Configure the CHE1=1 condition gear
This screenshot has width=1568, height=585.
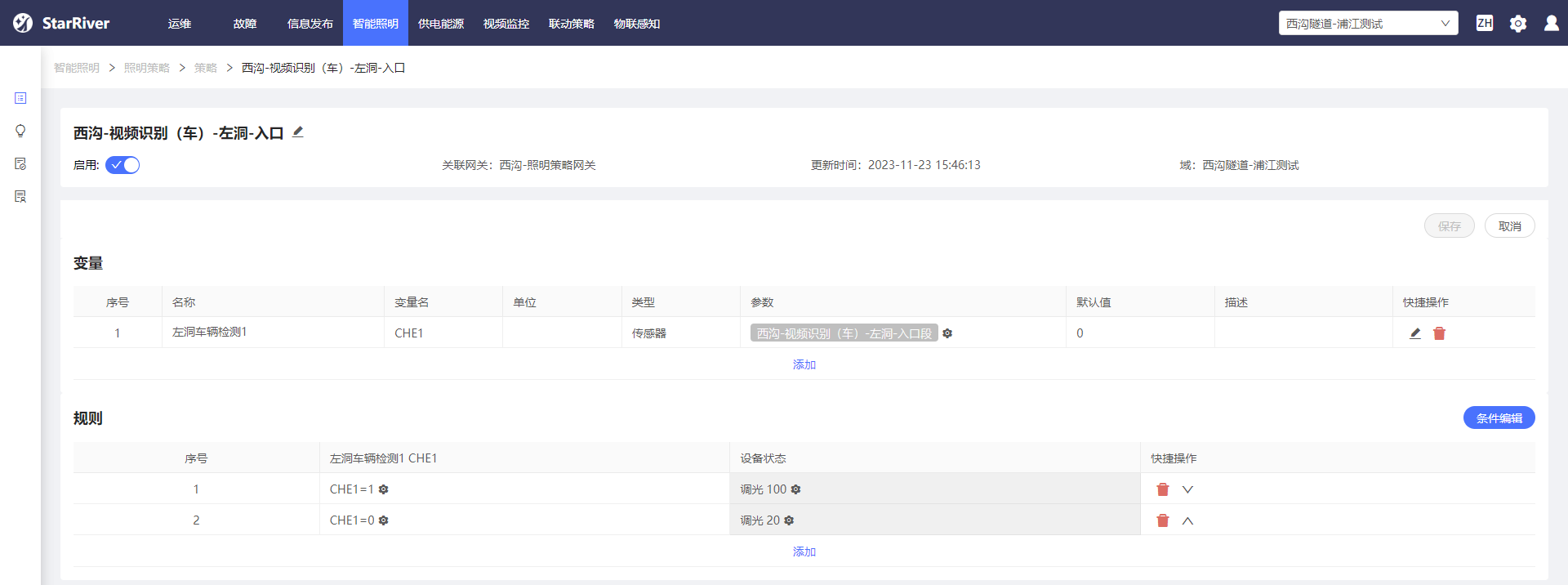tap(384, 489)
